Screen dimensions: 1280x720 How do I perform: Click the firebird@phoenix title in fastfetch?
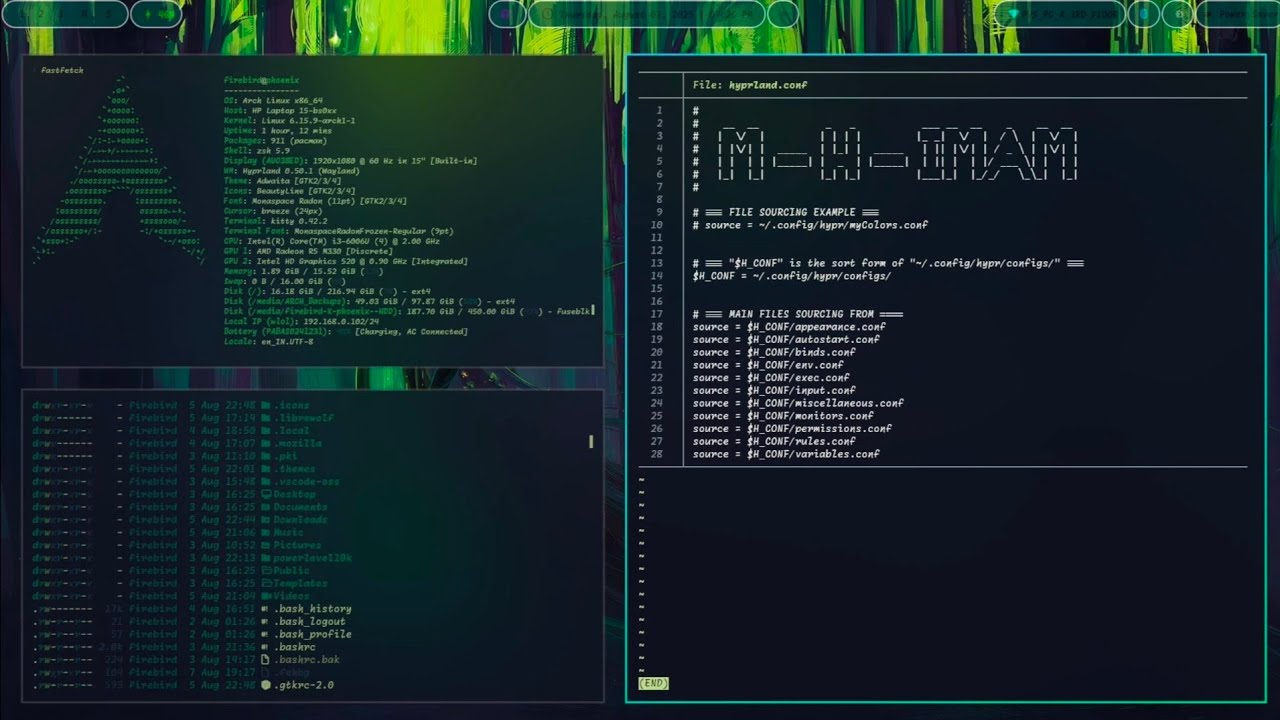[x=261, y=80]
